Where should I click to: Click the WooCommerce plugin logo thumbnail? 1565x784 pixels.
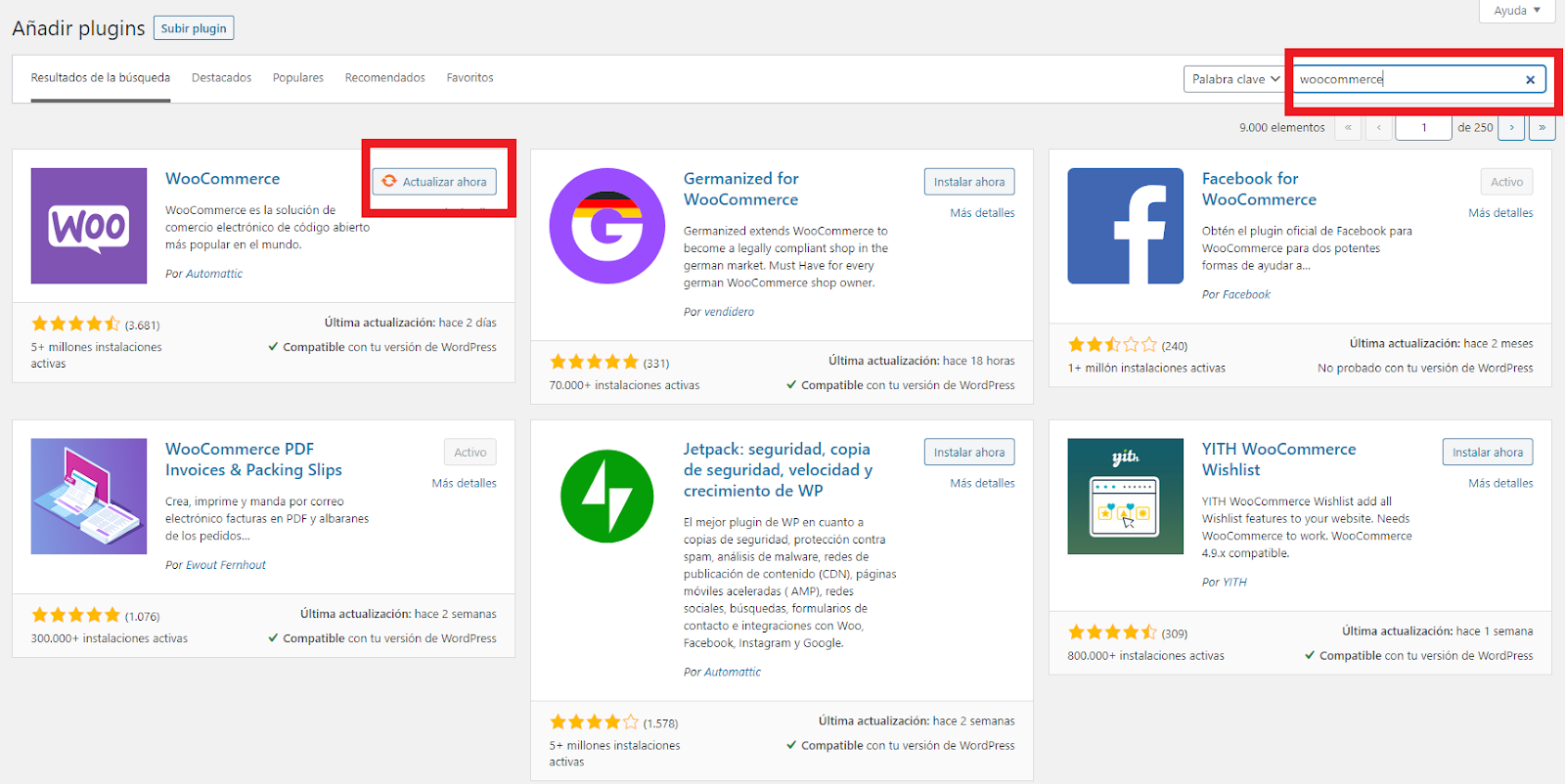click(89, 226)
